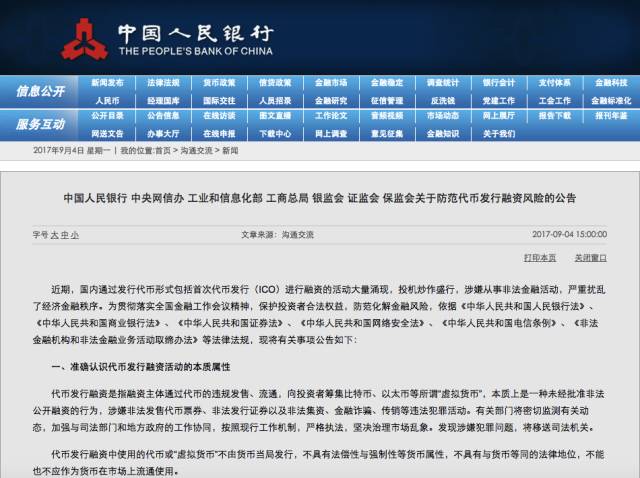Click the 打印本页 print link
640x478 pixels.
(x=540, y=258)
